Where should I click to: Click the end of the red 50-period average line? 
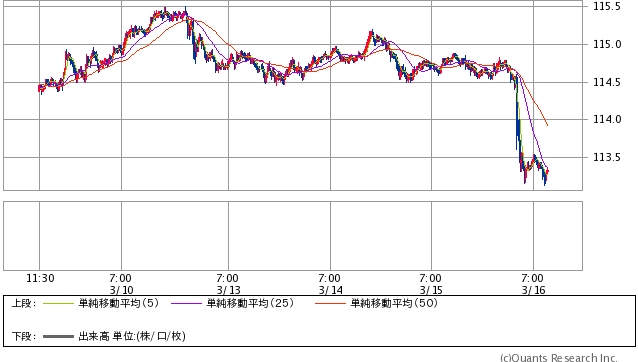pyautogui.click(x=547, y=125)
